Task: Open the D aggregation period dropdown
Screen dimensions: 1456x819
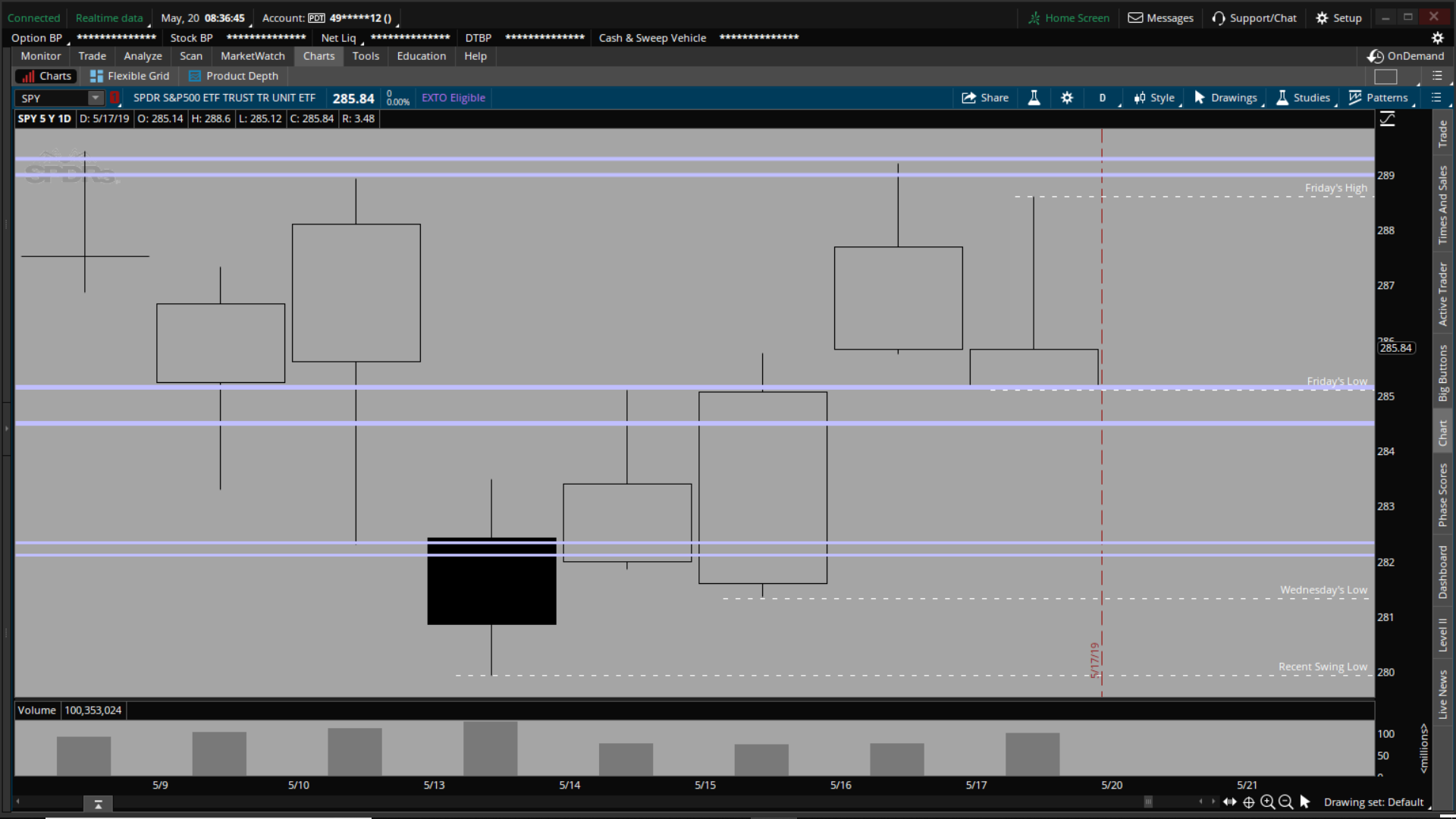Action: 1103,98
